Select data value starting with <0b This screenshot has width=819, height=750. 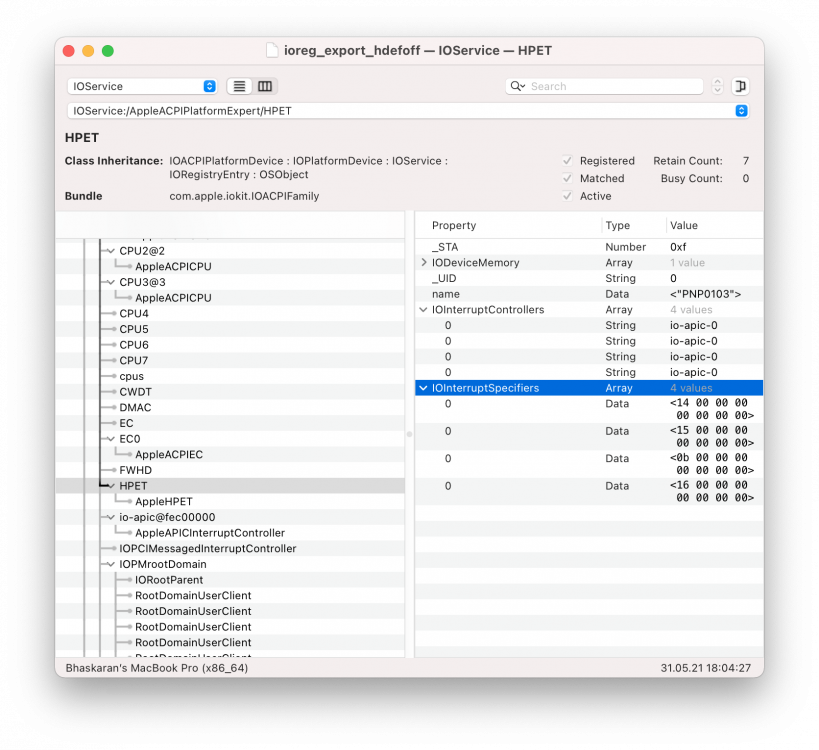(x=712, y=464)
